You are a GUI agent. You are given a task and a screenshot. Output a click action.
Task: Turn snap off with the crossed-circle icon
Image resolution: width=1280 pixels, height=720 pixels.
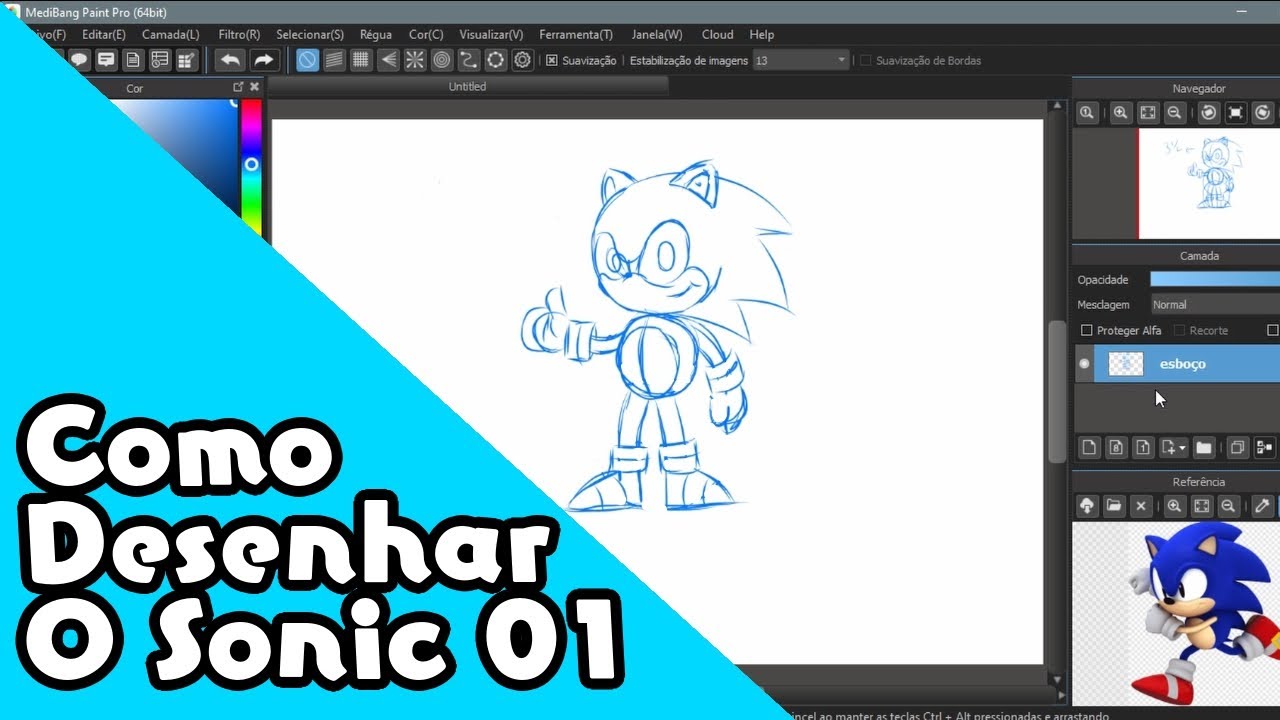[x=308, y=60]
